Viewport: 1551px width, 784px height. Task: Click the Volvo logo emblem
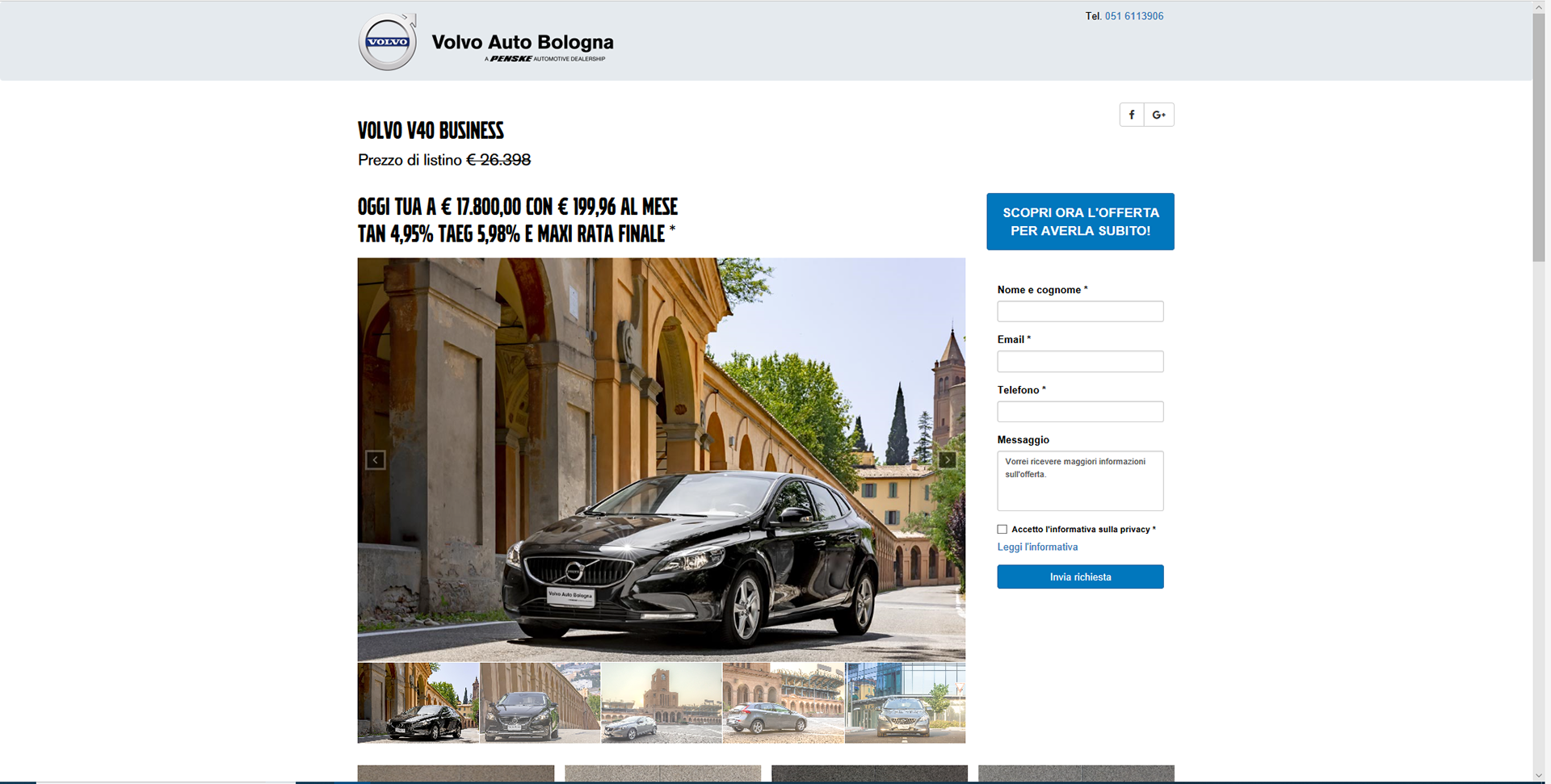(388, 42)
